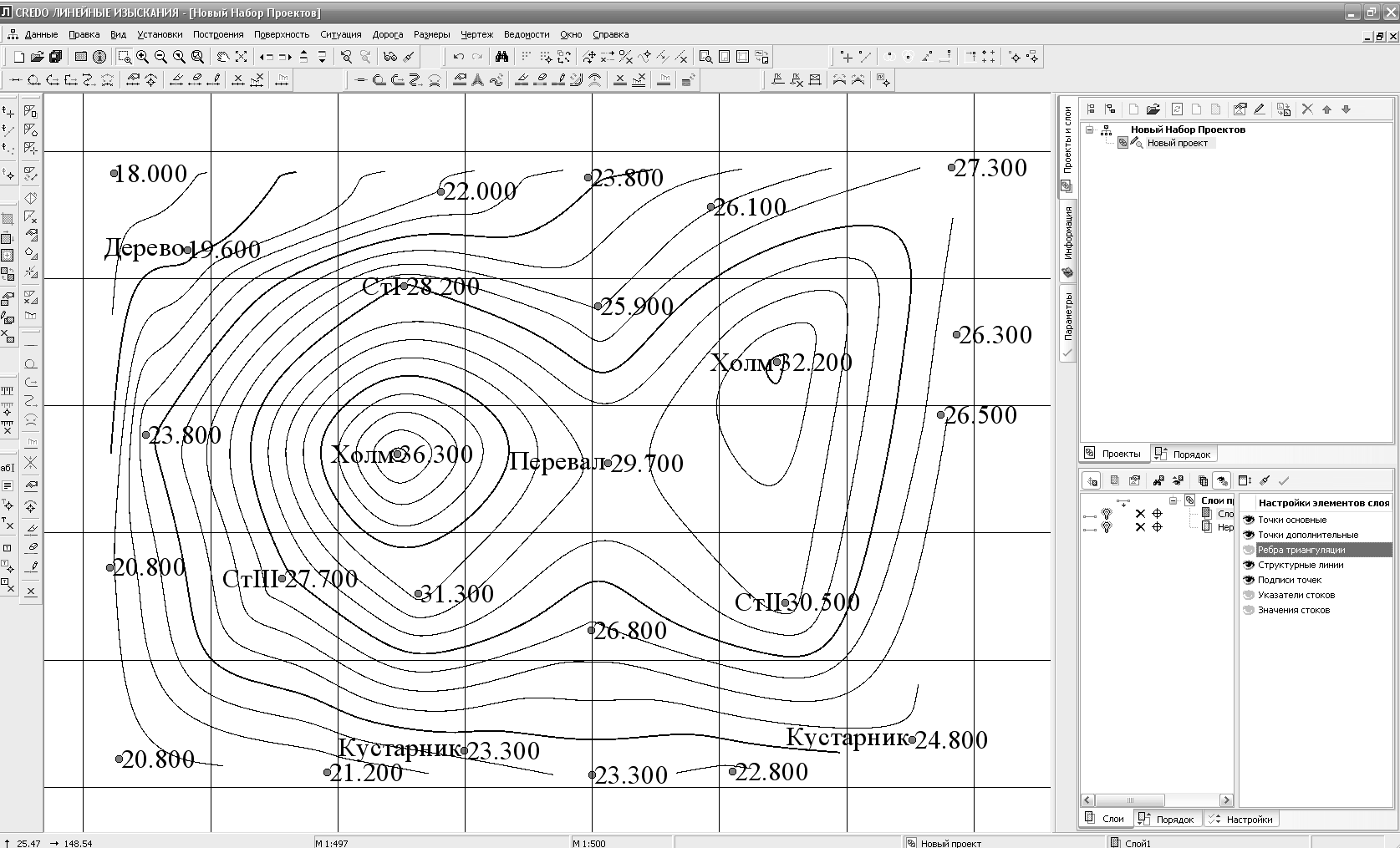Show Указатели стоков with the eye icon
Image resolution: width=1400 pixels, height=848 pixels.
pyautogui.click(x=1250, y=595)
